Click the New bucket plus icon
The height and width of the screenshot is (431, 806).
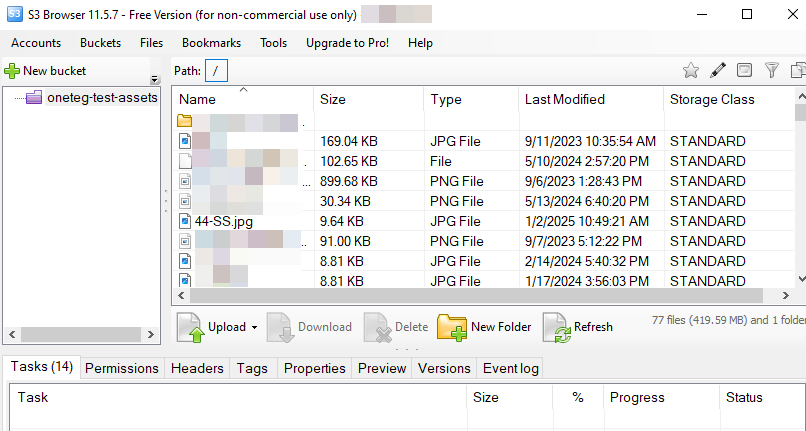pyautogui.click(x=12, y=71)
